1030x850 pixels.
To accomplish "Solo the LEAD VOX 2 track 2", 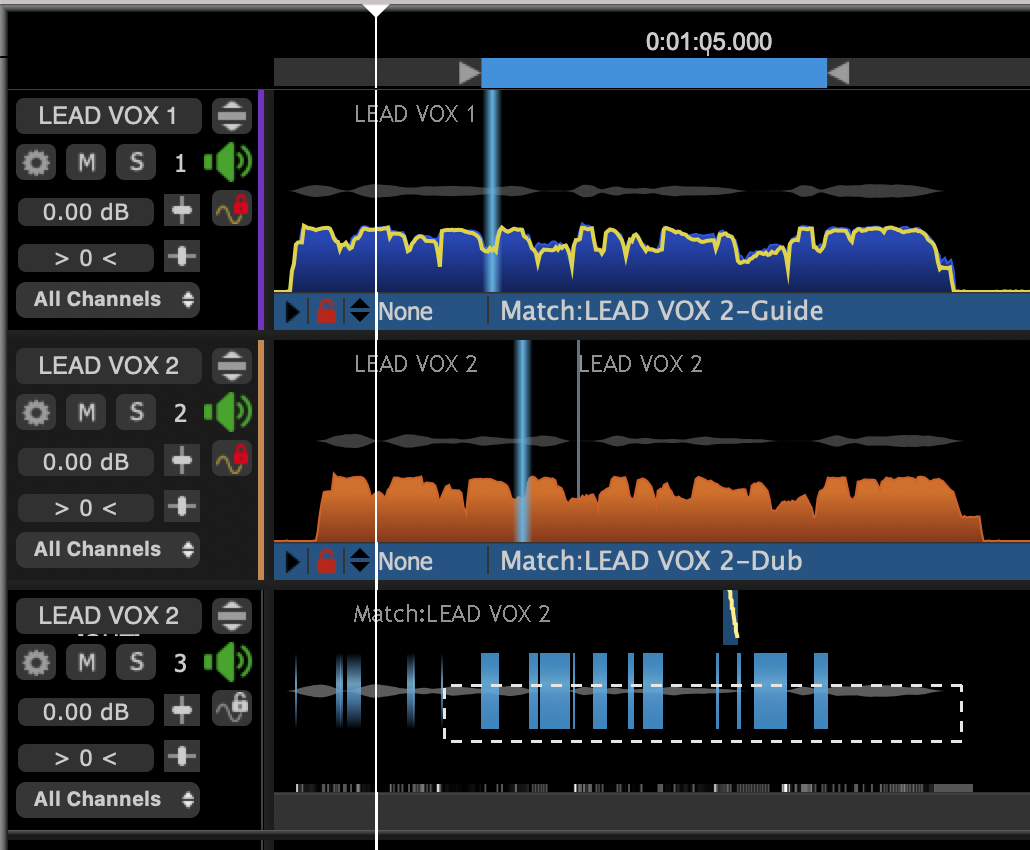I will [137, 412].
